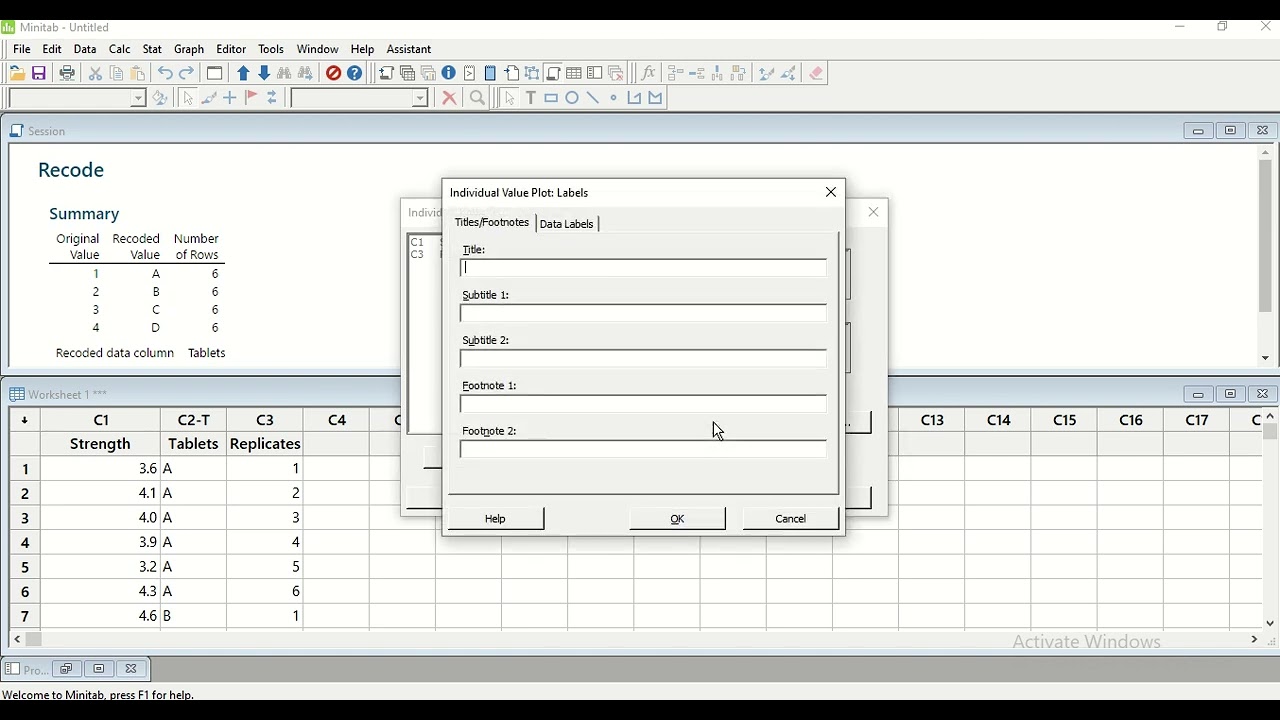
Task: Select the C1 column header
Action: 101,420
